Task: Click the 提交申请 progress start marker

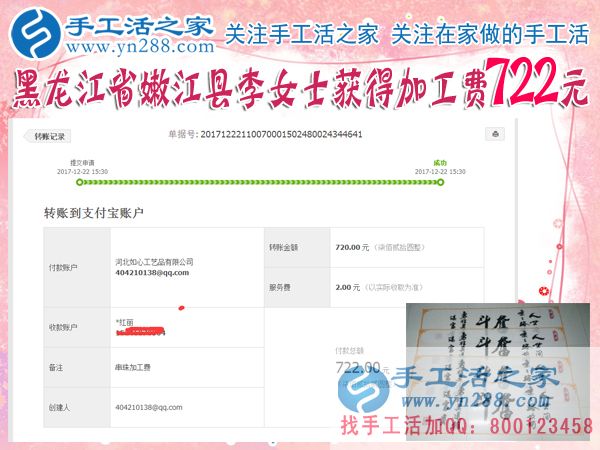Action: pos(79,182)
